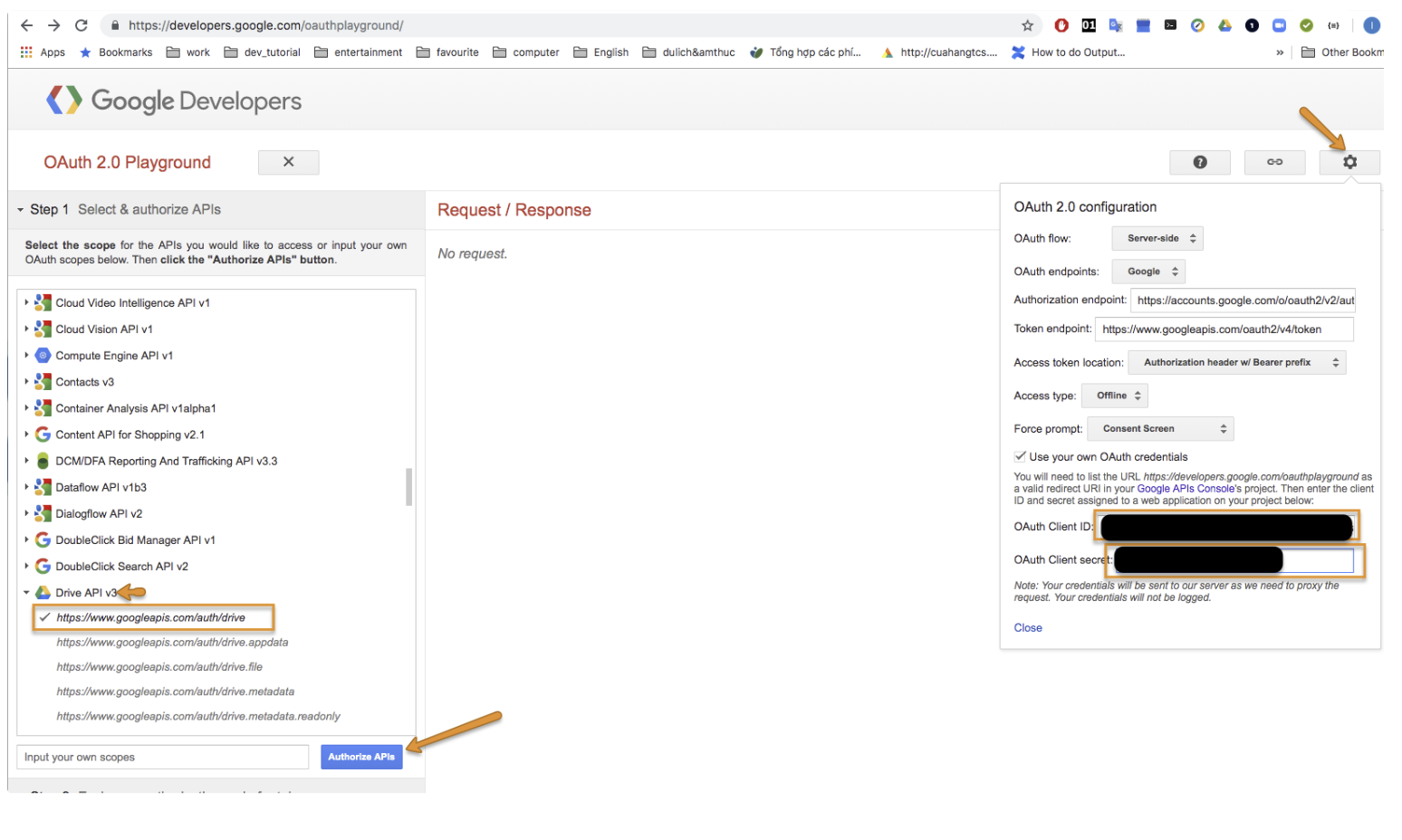This screenshot has width=1402, height=840.
Task: Click the API list scrollbar thumb
Action: click(x=409, y=487)
